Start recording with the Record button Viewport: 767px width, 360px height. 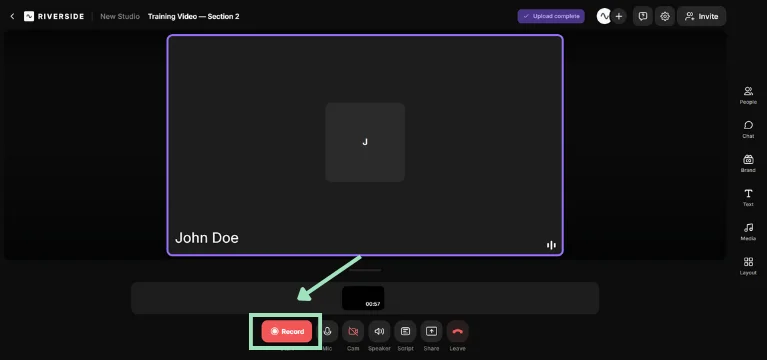[x=287, y=331]
